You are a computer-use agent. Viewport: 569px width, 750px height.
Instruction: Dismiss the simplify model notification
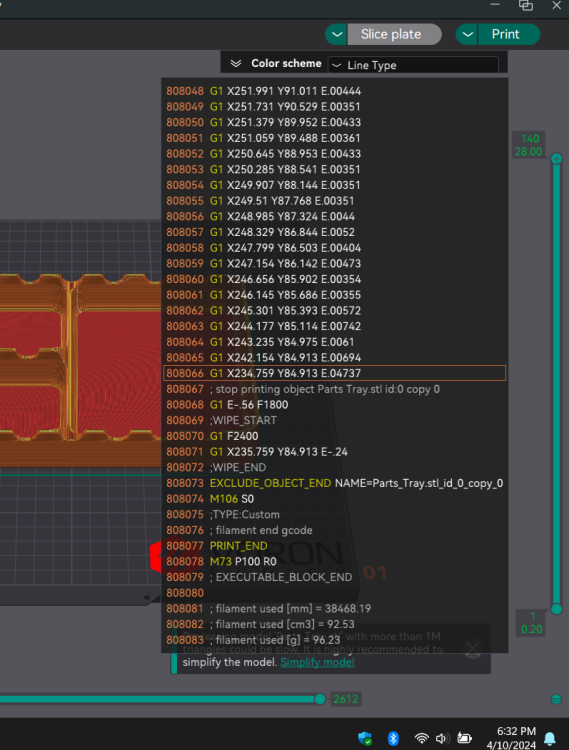(x=472, y=649)
